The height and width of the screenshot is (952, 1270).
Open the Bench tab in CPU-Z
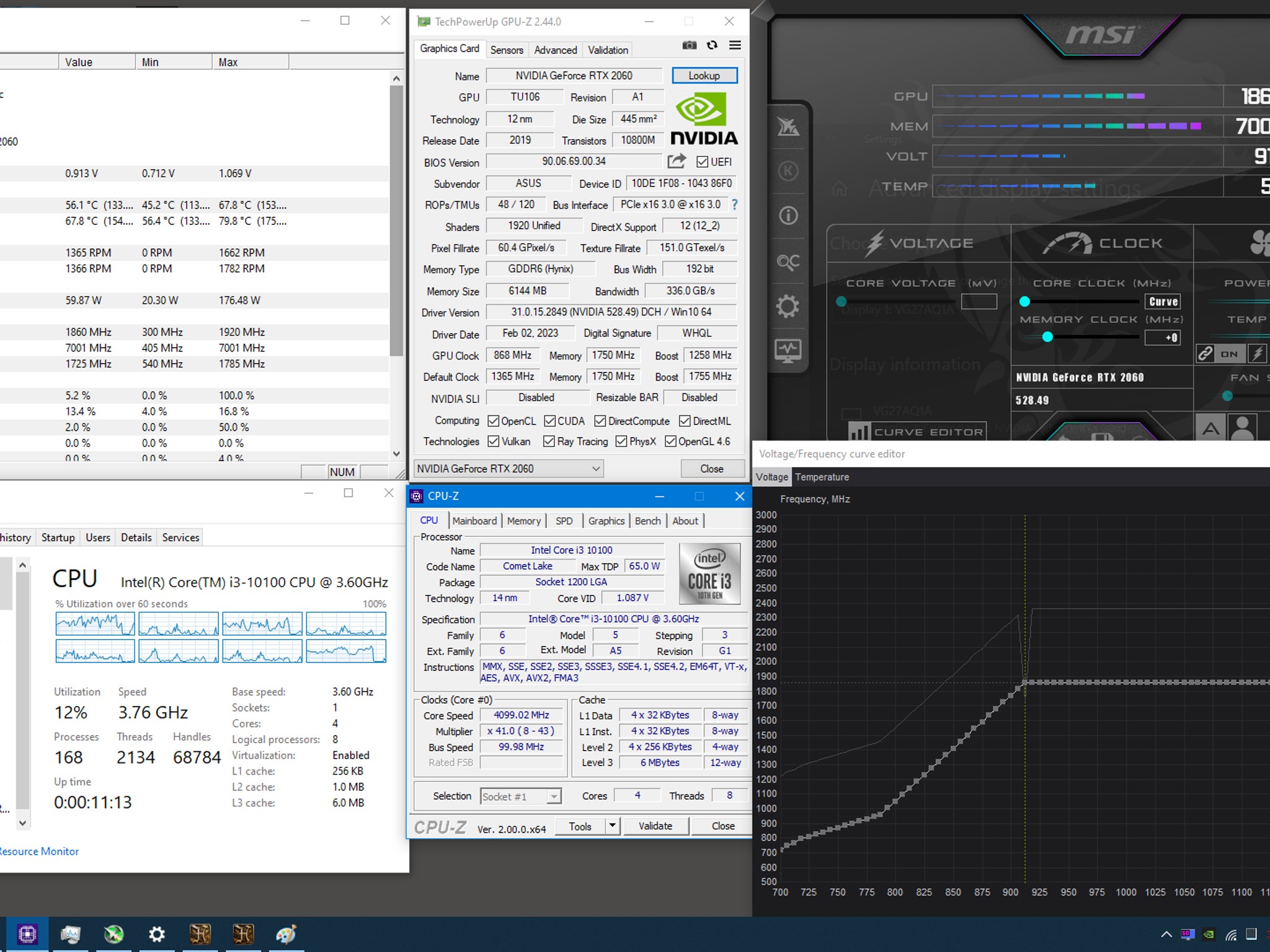click(x=648, y=521)
